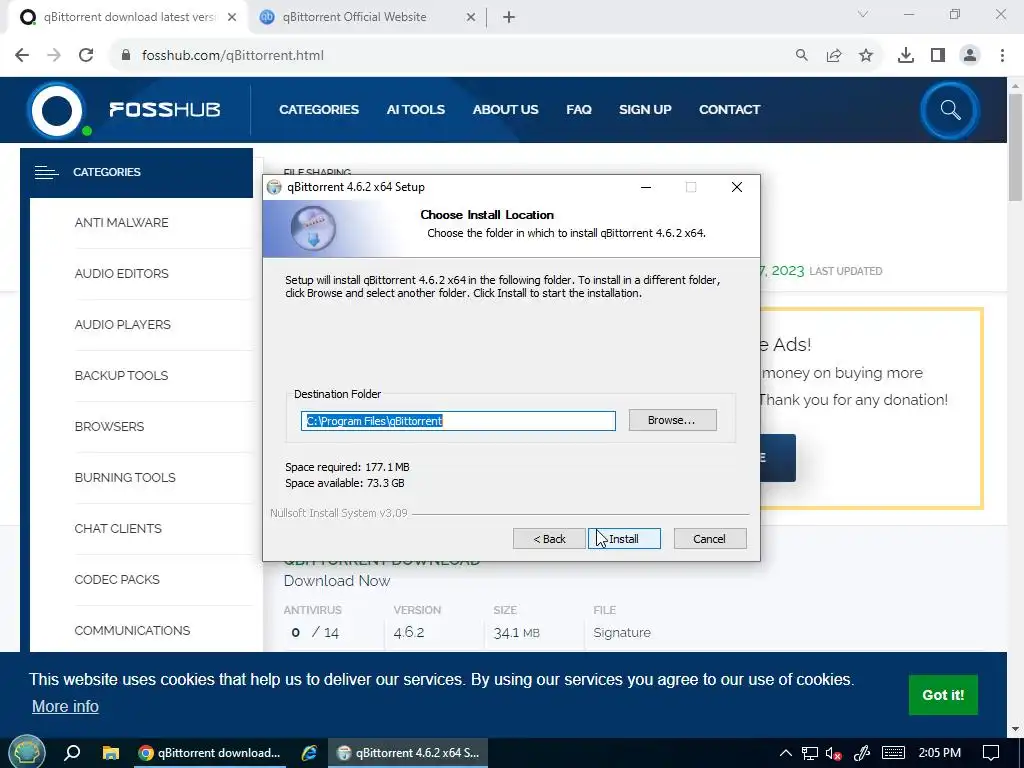Reload the FossHub page
The image size is (1024, 768).
pyautogui.click(x=86, y=56)
